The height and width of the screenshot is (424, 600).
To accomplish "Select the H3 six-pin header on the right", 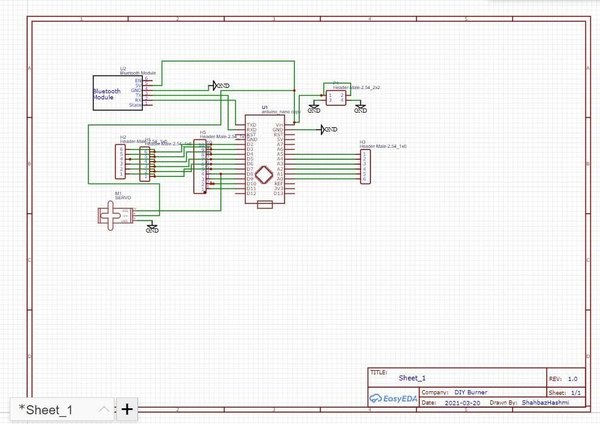I will [x=365, y=167].
